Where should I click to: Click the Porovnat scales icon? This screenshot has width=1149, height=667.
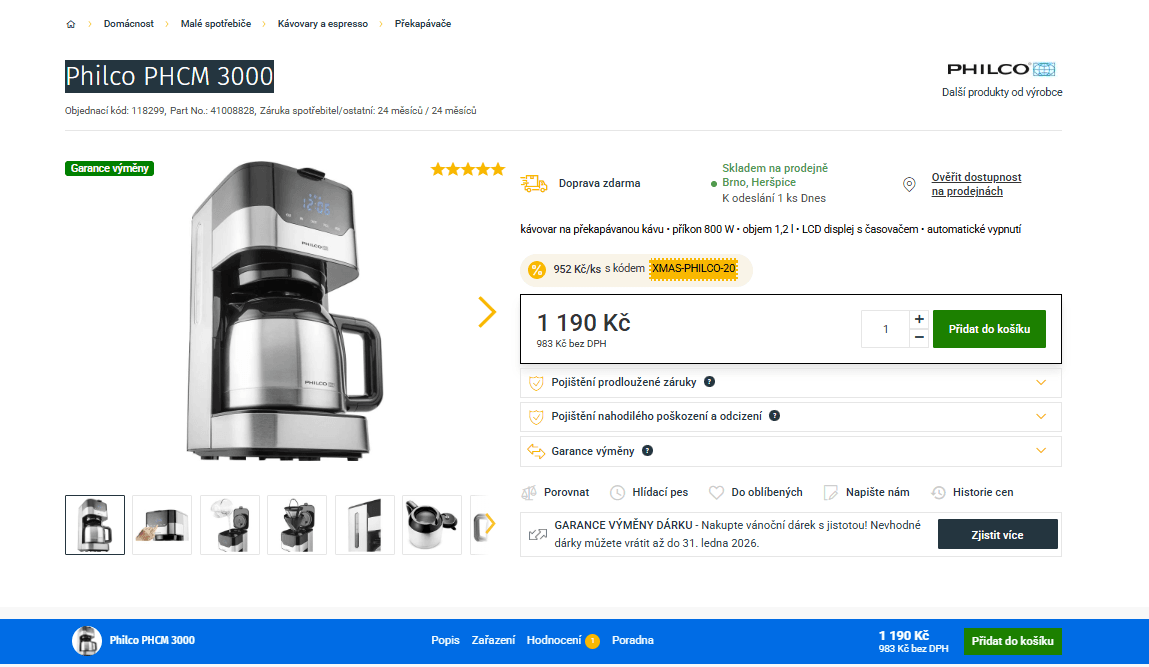click(x=530, y=492)
